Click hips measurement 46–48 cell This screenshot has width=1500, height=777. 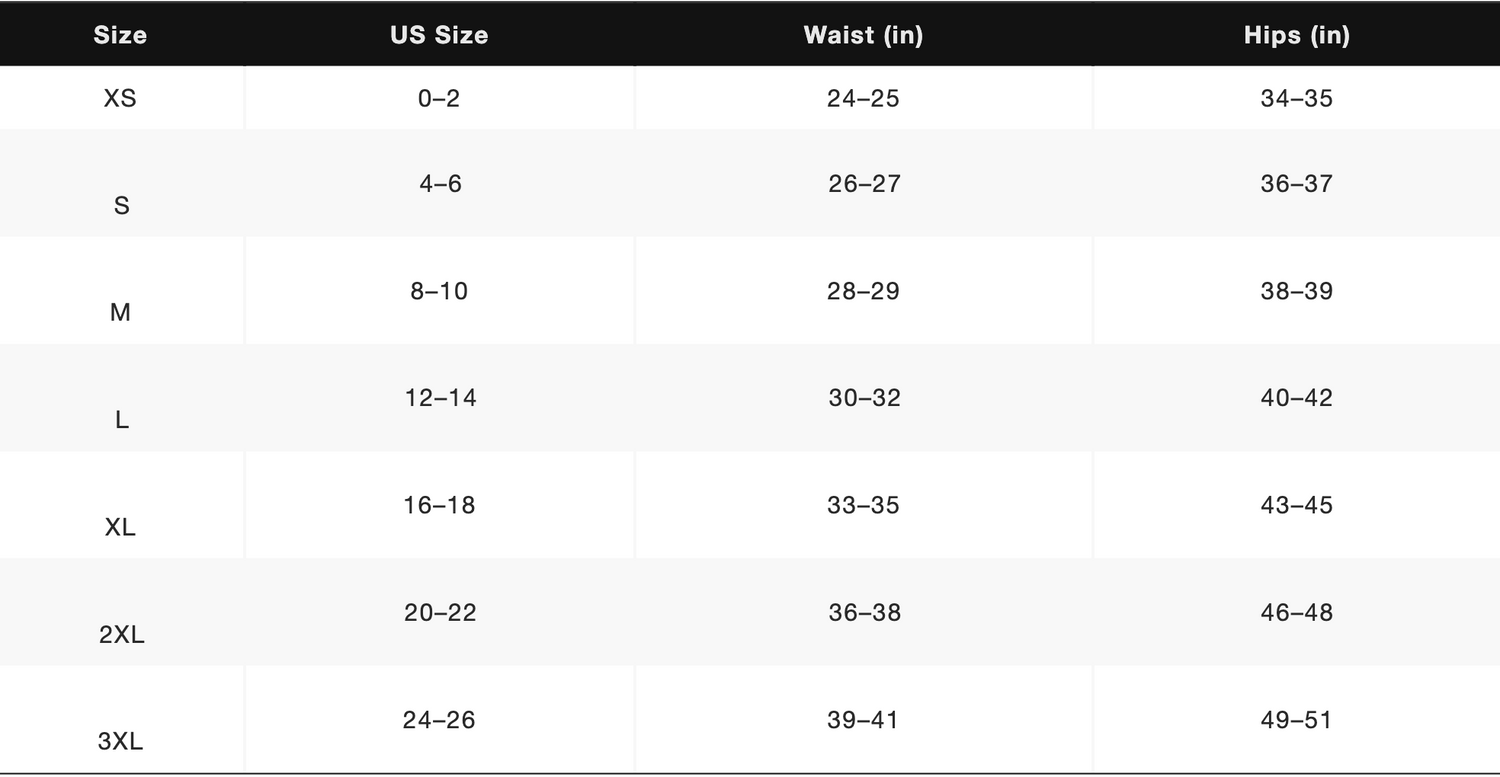(1296, 612)
